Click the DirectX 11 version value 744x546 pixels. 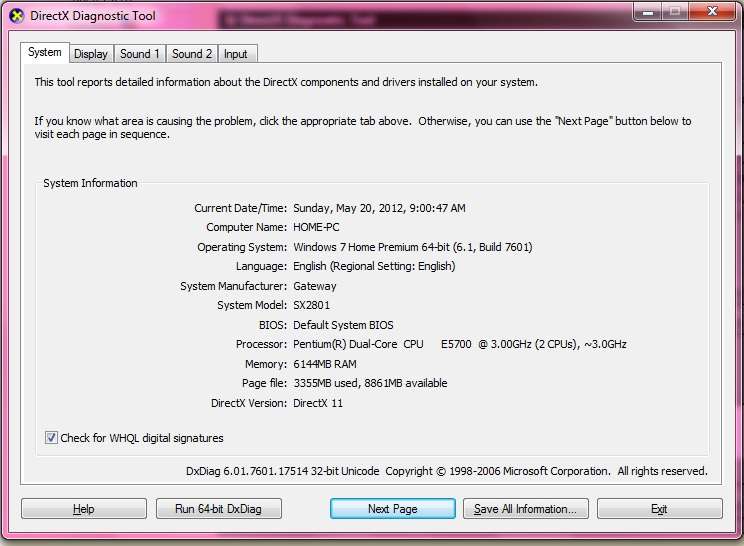(318, 403)
